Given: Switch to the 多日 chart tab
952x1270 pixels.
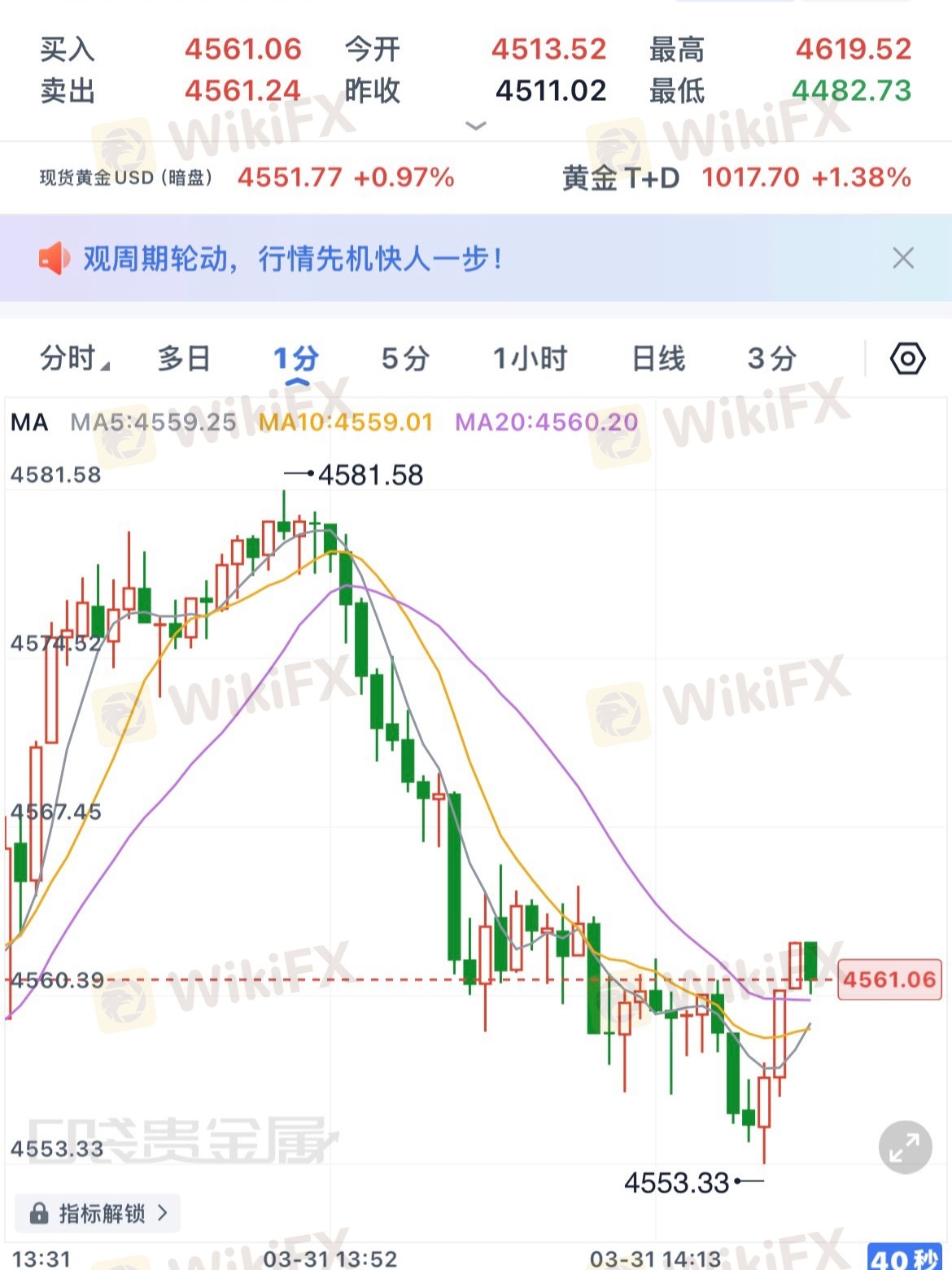Looking at the screenshot, I should [x=184, y=359].
